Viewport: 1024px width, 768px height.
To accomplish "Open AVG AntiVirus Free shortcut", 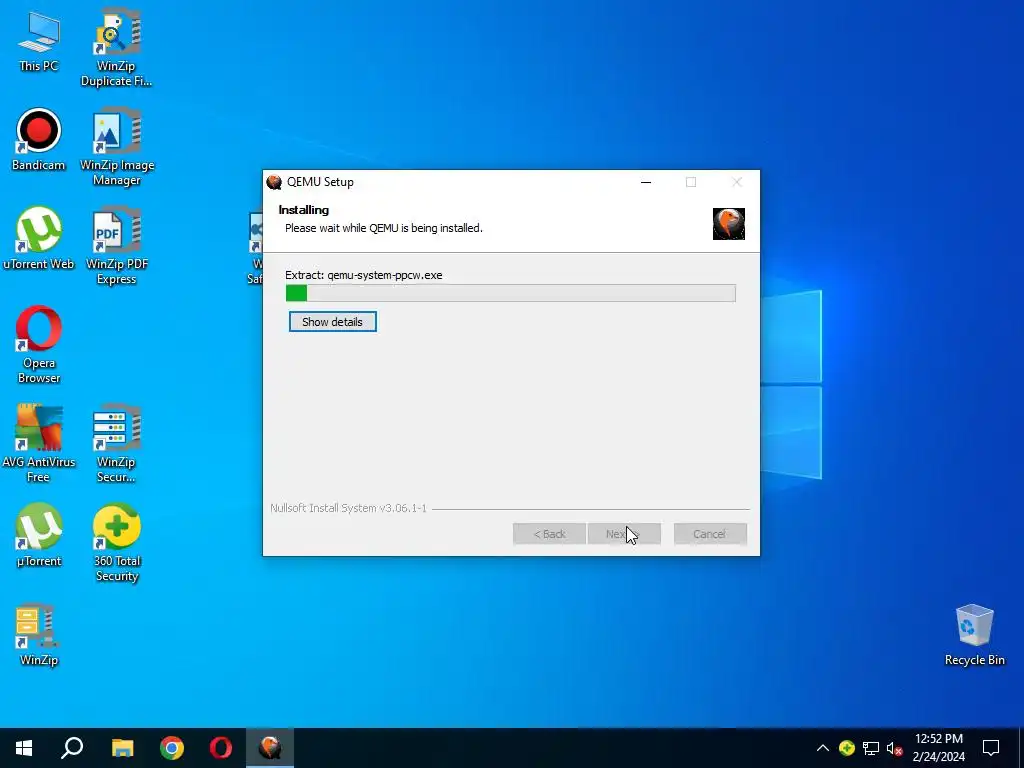I will coord(39,443).
